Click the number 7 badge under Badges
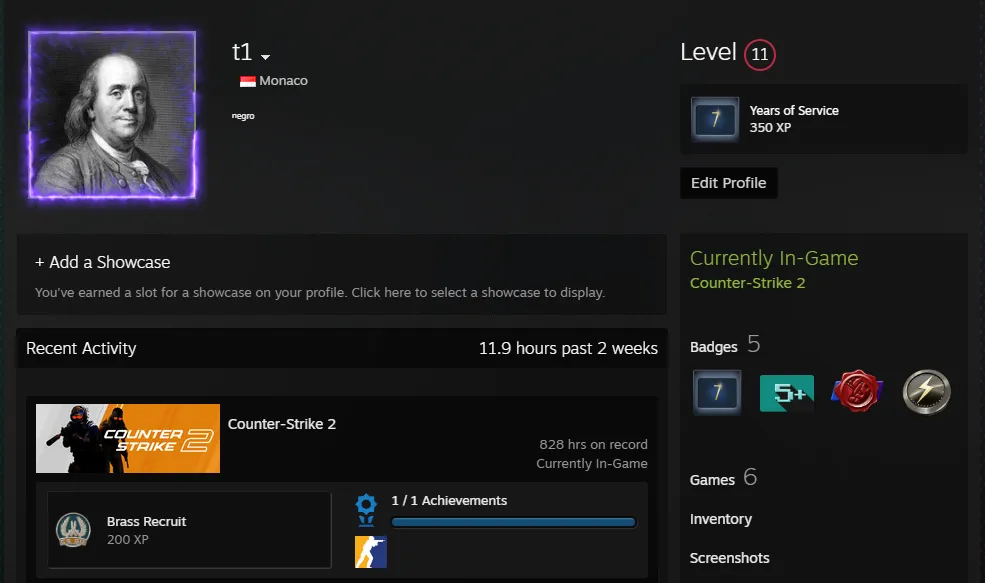The width and height of the screenshot is (985, 583). pos(717,392)
